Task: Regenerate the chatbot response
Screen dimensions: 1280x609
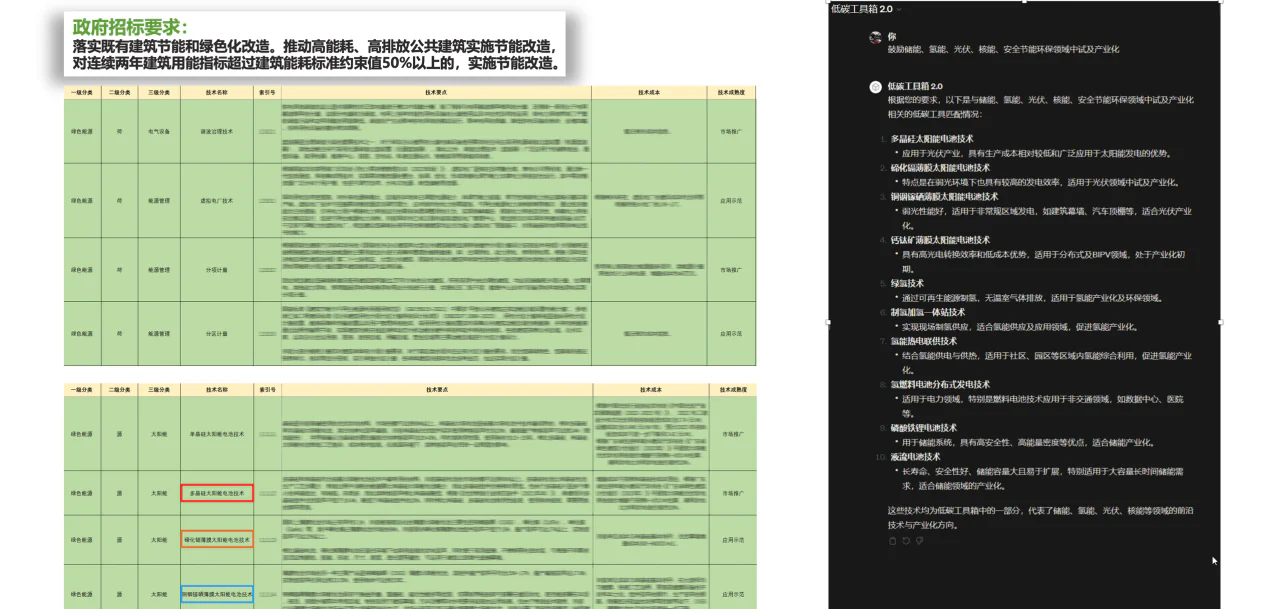Action: pos(906,541)
